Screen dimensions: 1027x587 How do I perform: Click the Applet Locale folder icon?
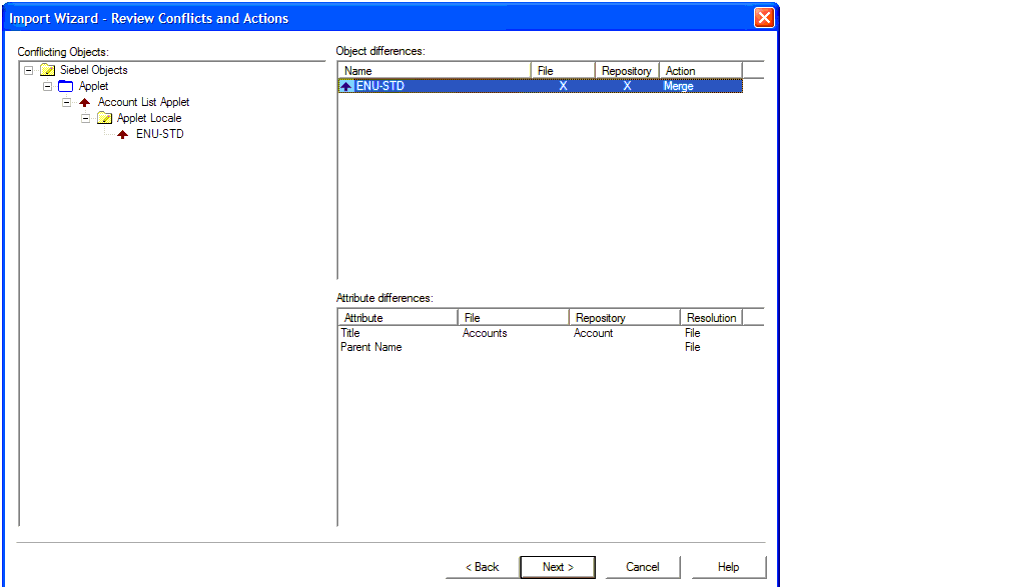click(104, 118)
